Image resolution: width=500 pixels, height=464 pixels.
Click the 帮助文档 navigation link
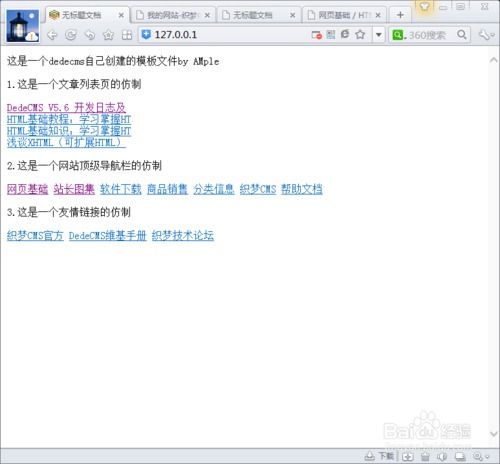click(x=302, y=189)
